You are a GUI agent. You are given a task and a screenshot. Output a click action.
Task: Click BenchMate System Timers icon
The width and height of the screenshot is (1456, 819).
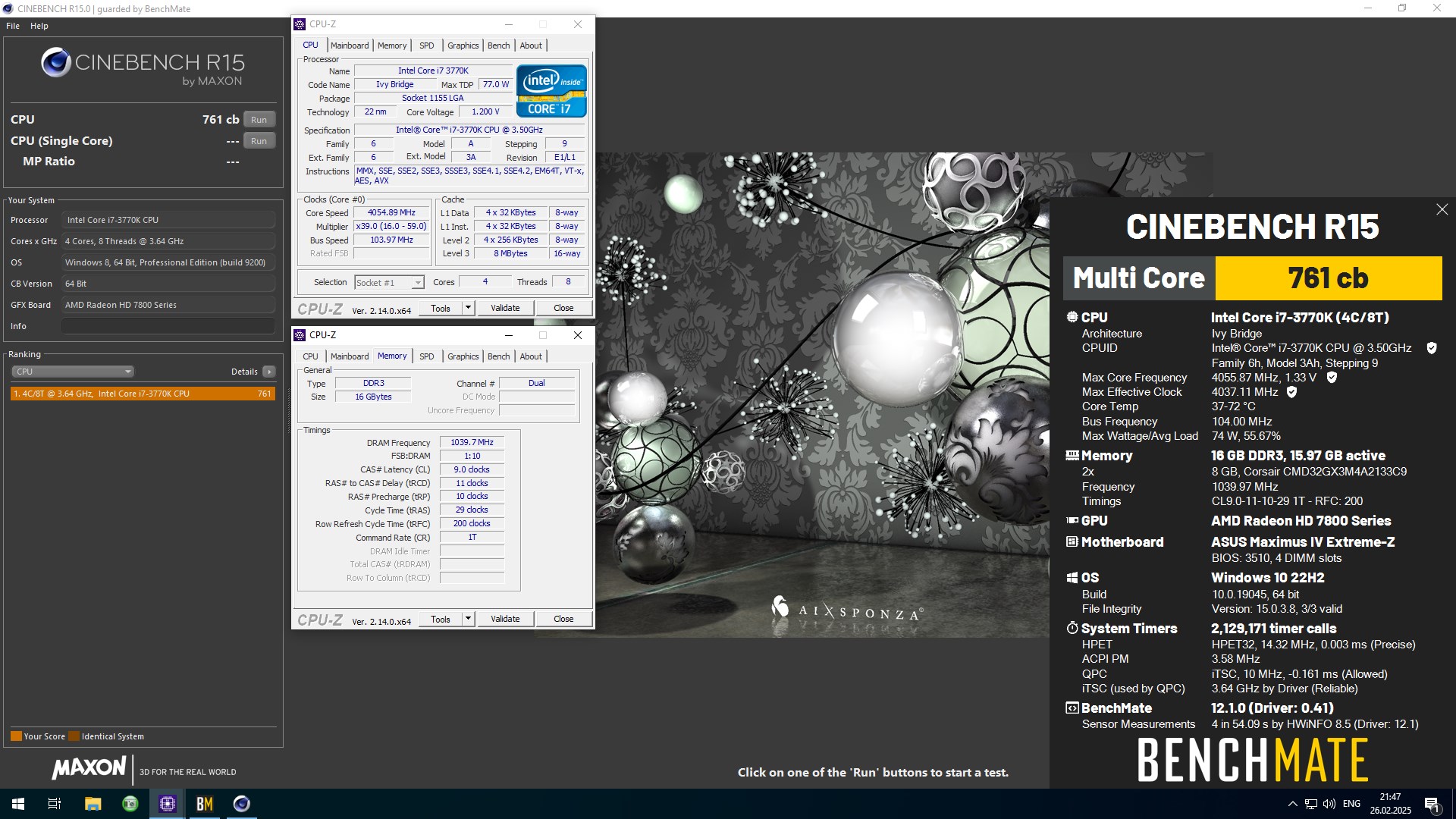coord(1072,628)
